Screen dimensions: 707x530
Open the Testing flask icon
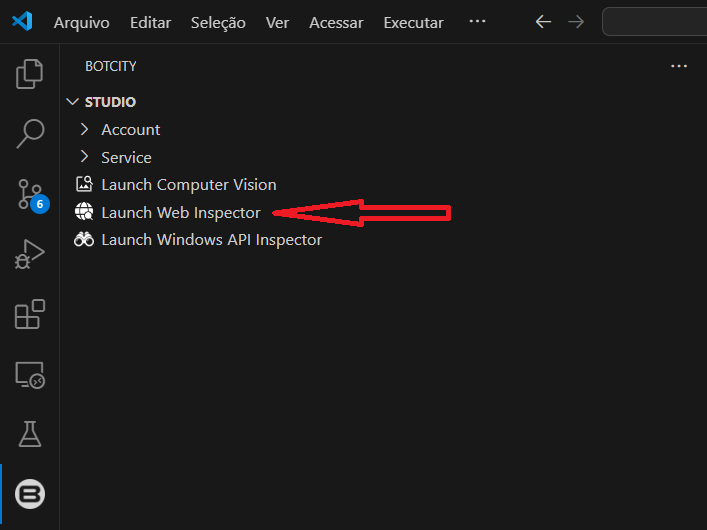tap(30, 434)
